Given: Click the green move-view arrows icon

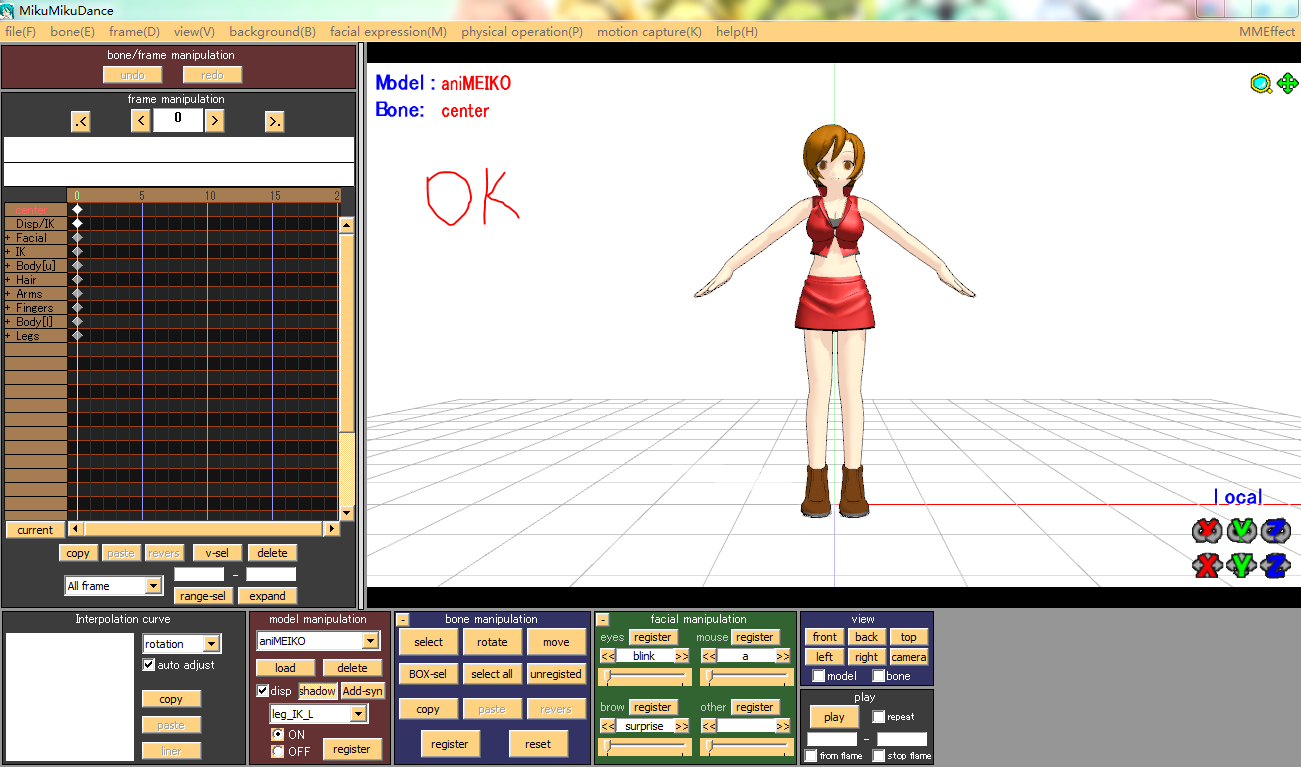Looking at the screenshot, I should (x=1287, y=84).
